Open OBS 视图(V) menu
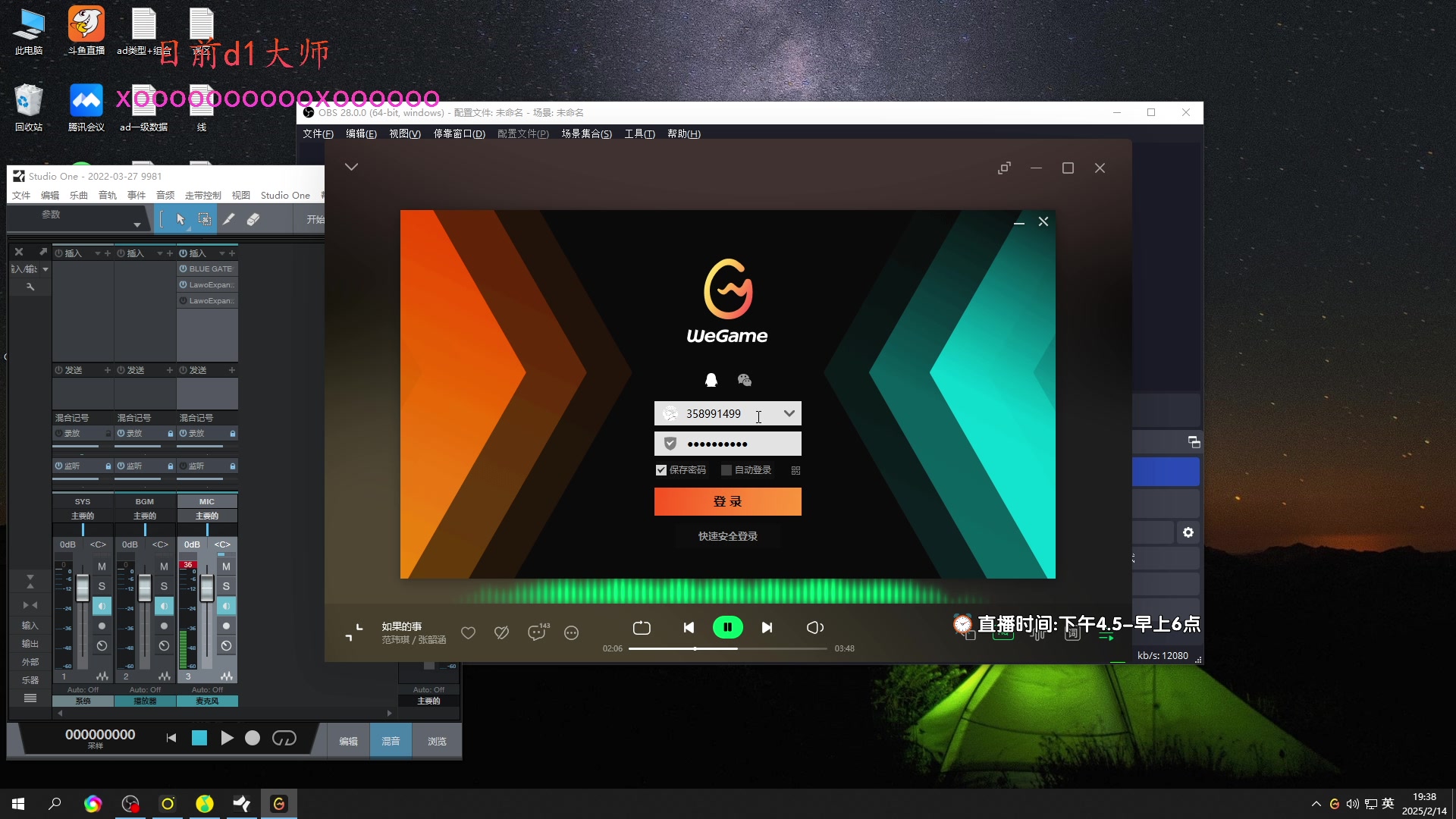The image size is (1456, 819). tap(404, 133)
